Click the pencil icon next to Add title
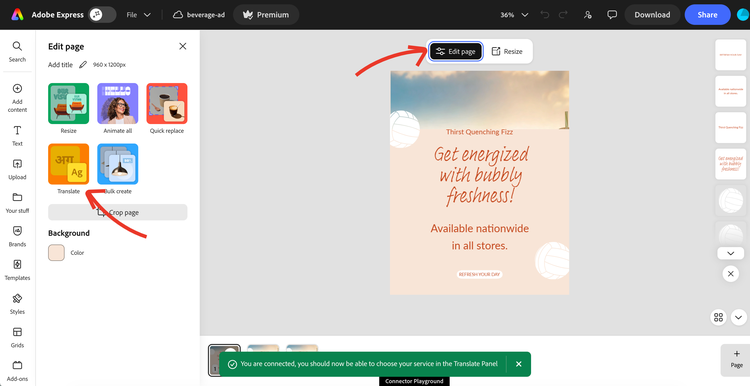The width and height of the screenshot is (750, 386). click(83, 65)
